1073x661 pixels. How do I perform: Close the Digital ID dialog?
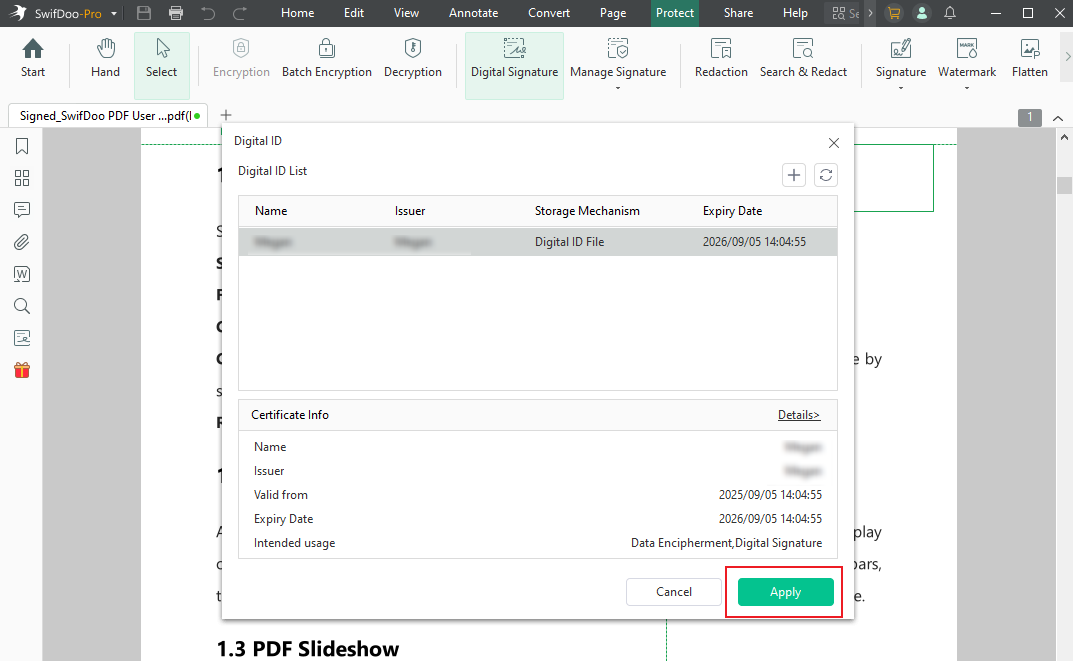[x=834, y=143]
